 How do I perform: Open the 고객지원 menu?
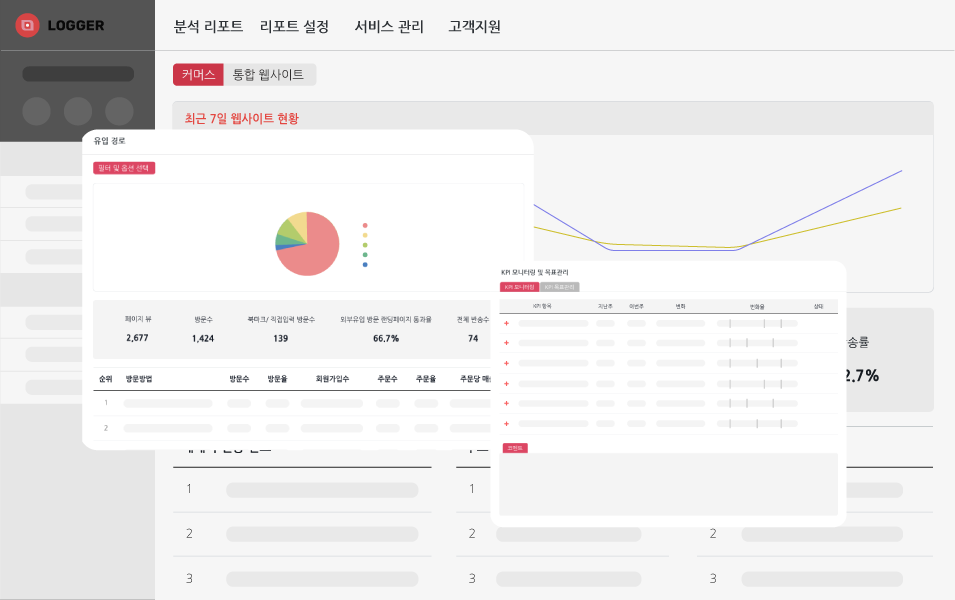475,27
